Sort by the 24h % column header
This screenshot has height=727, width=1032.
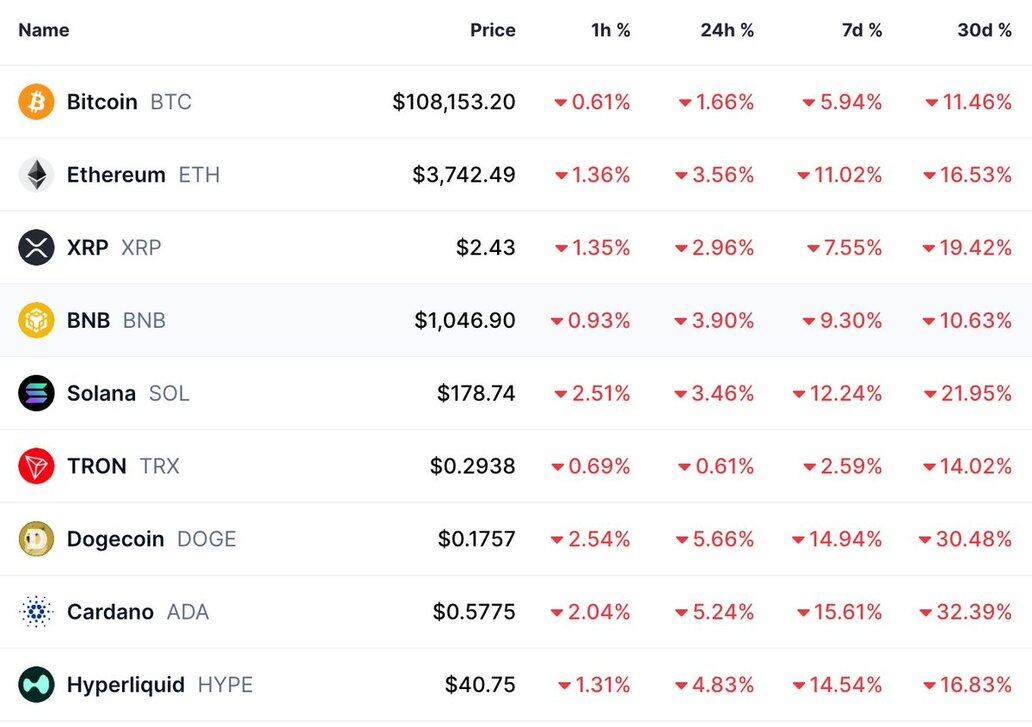(x=727, y=30)
